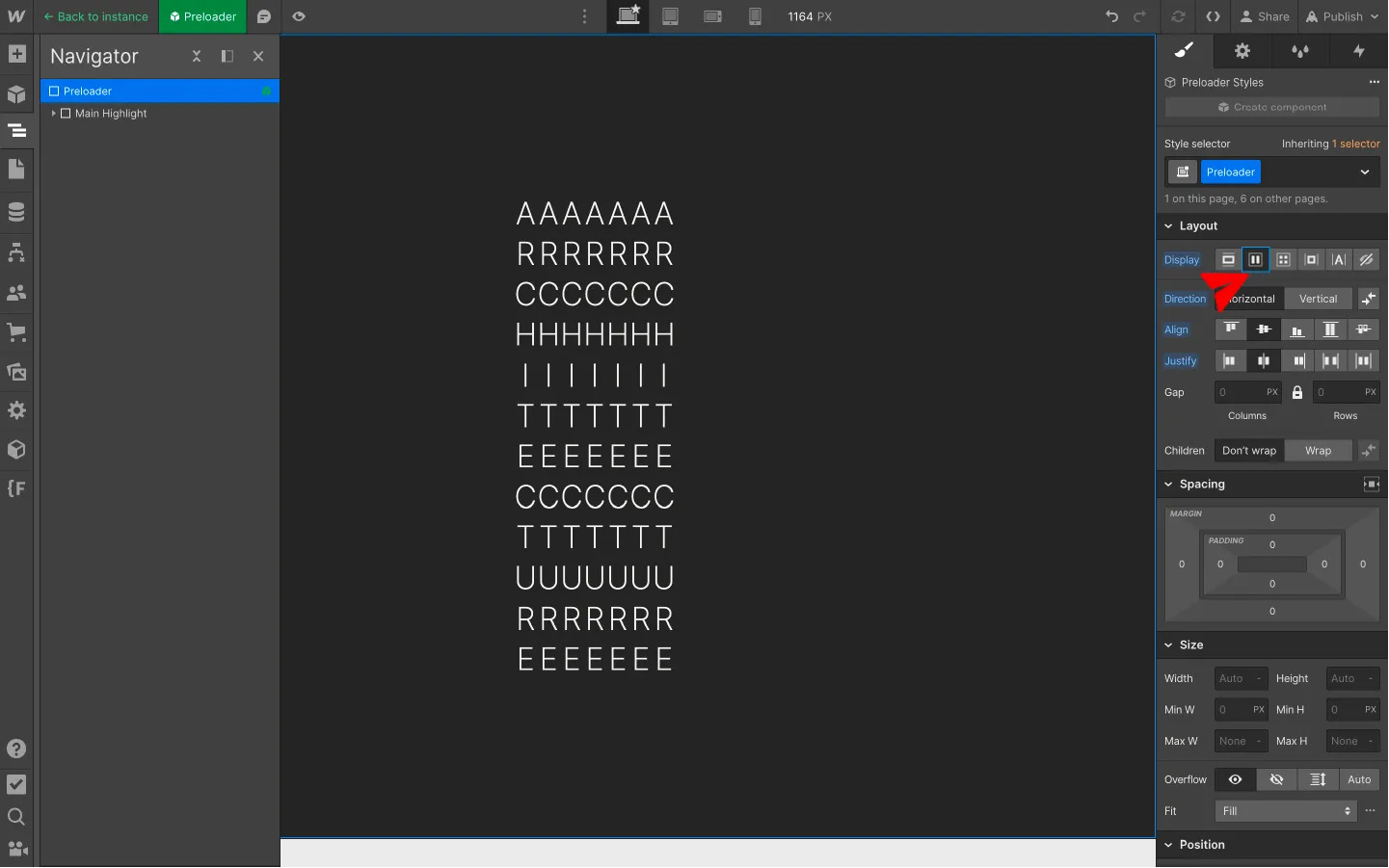Click the Preloader class chip
Viewport: 1389px width, 868px height.
[x=1231, y=172]
